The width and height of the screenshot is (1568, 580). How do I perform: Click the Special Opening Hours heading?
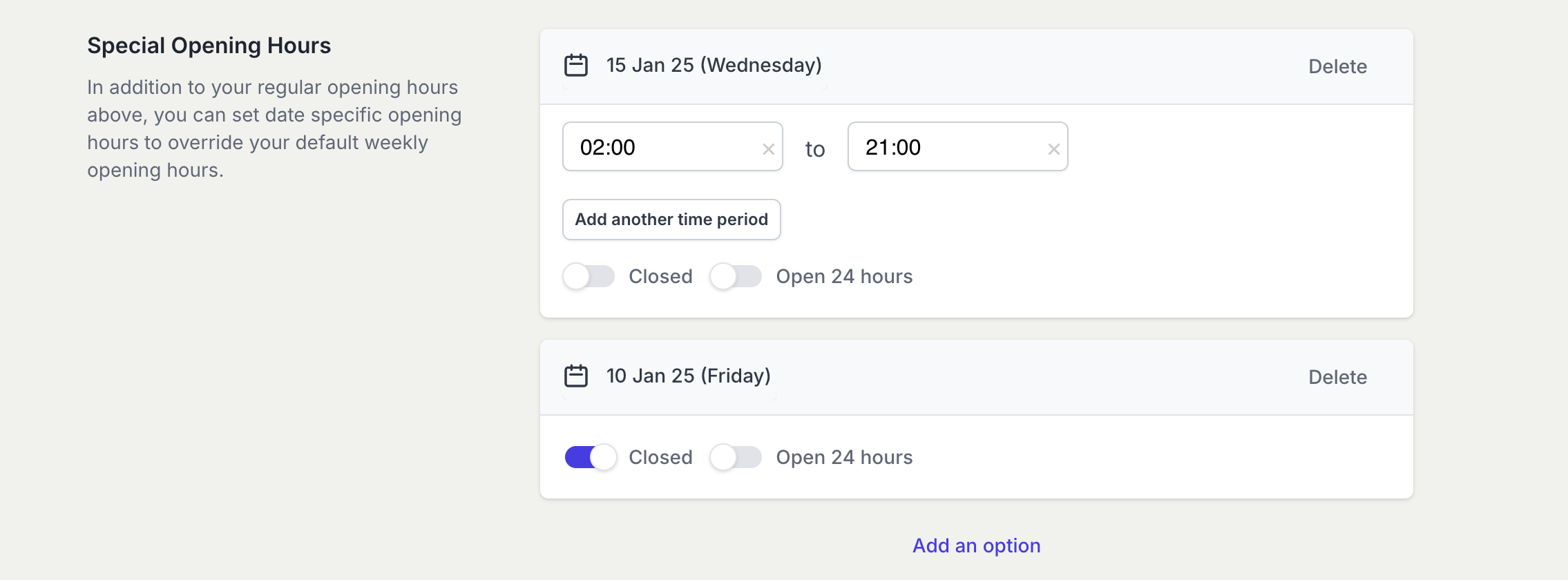[x=209, y=46]
